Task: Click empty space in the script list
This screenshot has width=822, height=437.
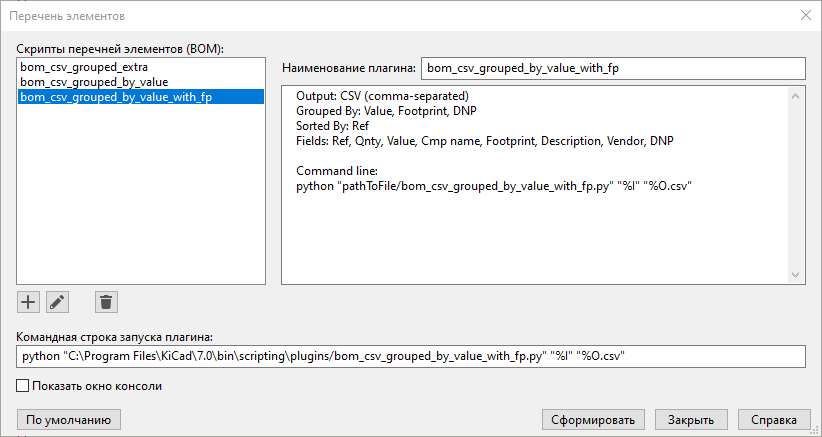Action: [x=140, y=200]
